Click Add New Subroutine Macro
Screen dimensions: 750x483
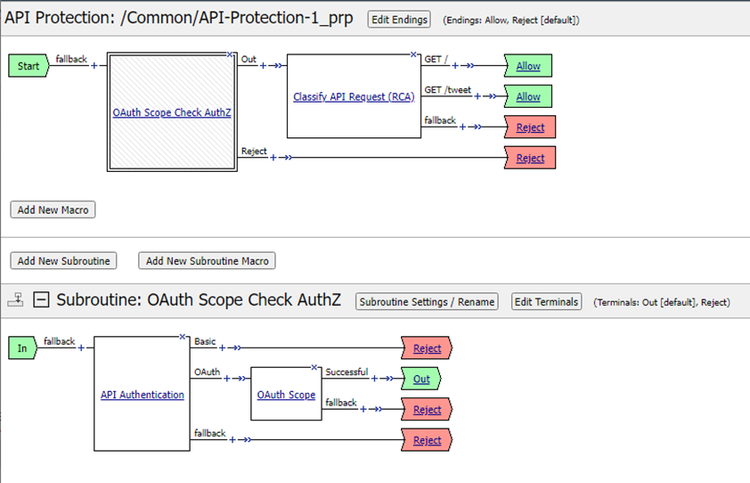pyautogui.click(x=206, y=260)
